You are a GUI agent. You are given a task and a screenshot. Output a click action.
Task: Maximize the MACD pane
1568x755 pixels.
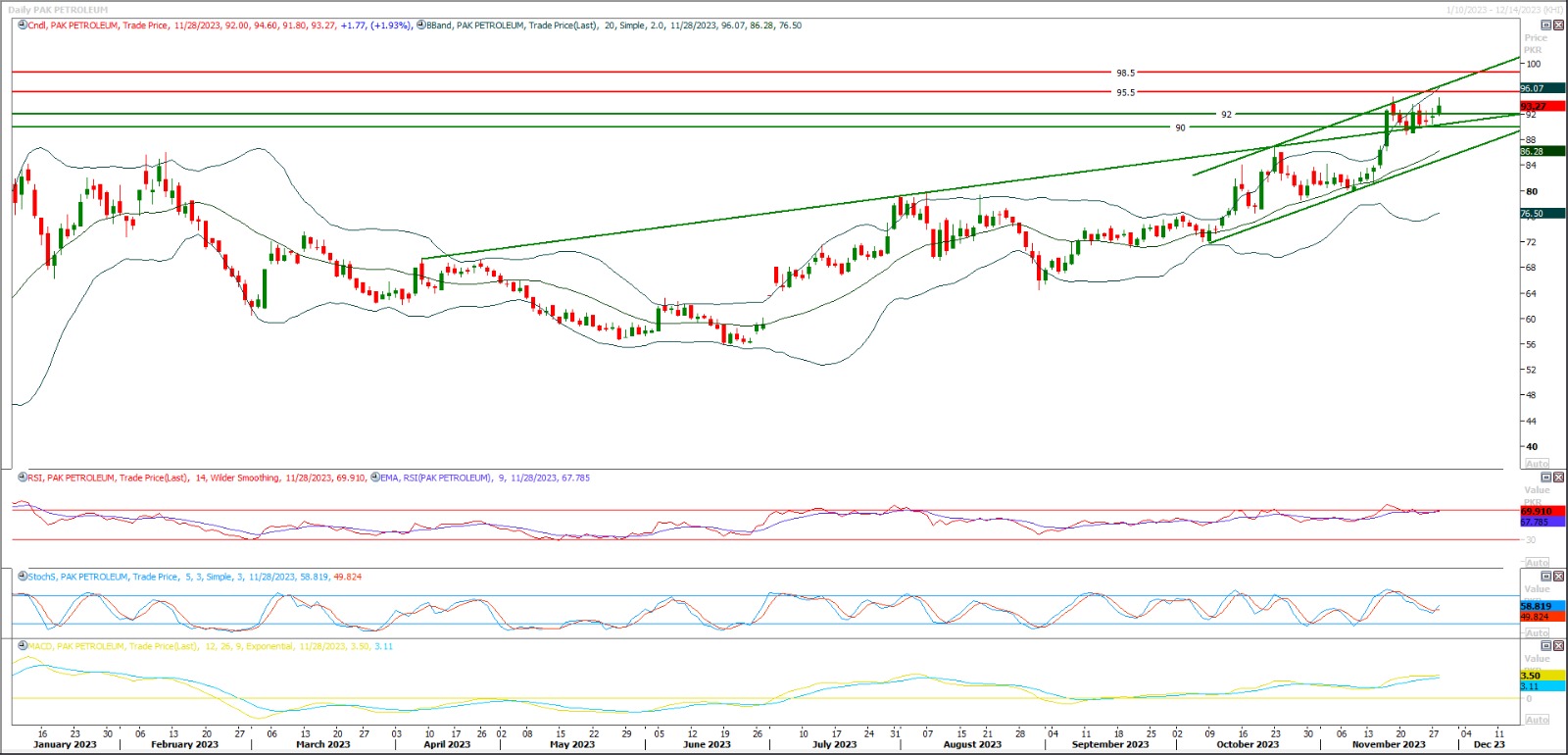pos(1546,646)
